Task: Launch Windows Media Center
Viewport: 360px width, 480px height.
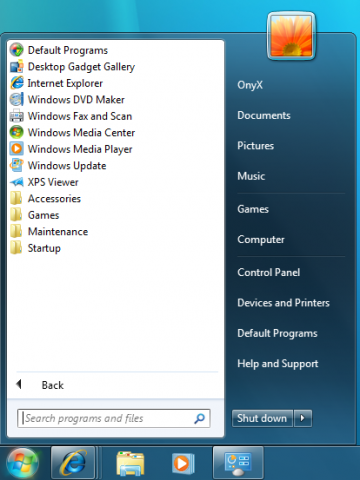Action: click(x=81, y=133)
